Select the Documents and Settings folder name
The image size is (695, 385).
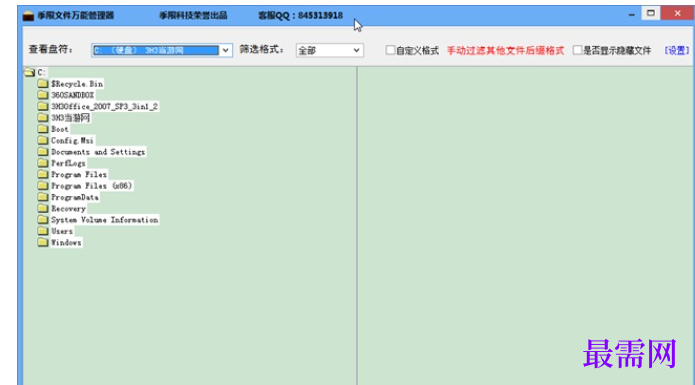(x=98, y=152)
